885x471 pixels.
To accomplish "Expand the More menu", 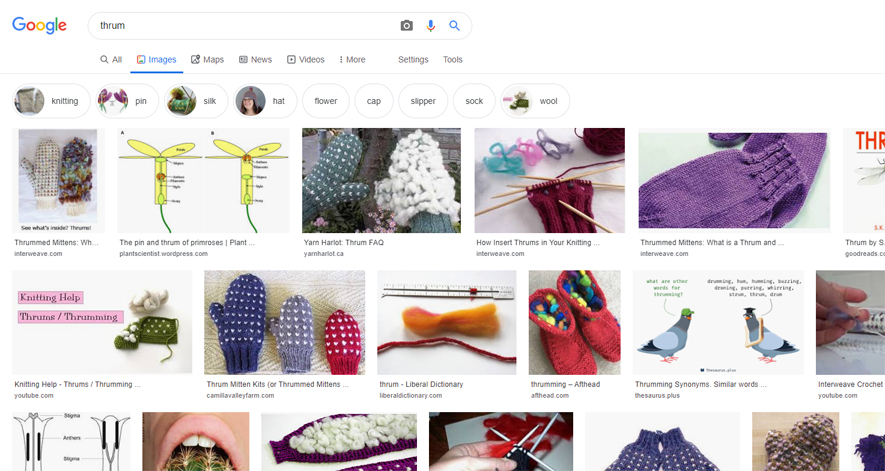I will point(352,59).
